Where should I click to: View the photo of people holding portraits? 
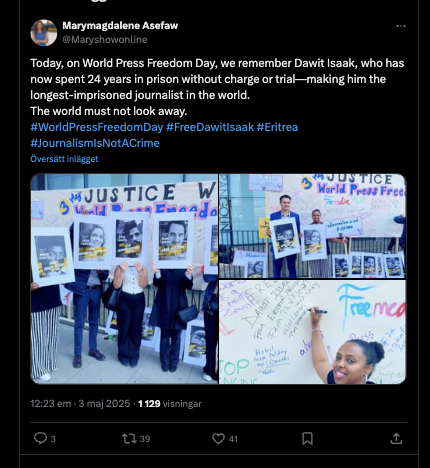(x=124, y=279)
